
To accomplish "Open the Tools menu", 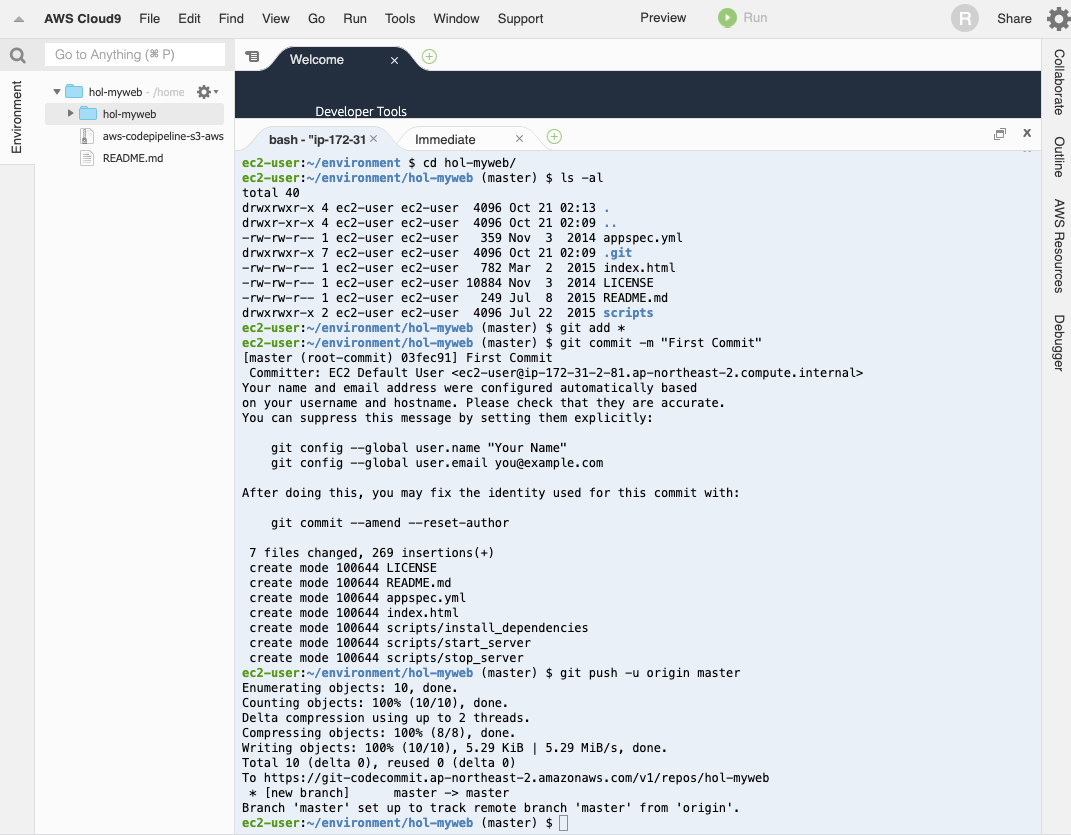I will (400, 18).
